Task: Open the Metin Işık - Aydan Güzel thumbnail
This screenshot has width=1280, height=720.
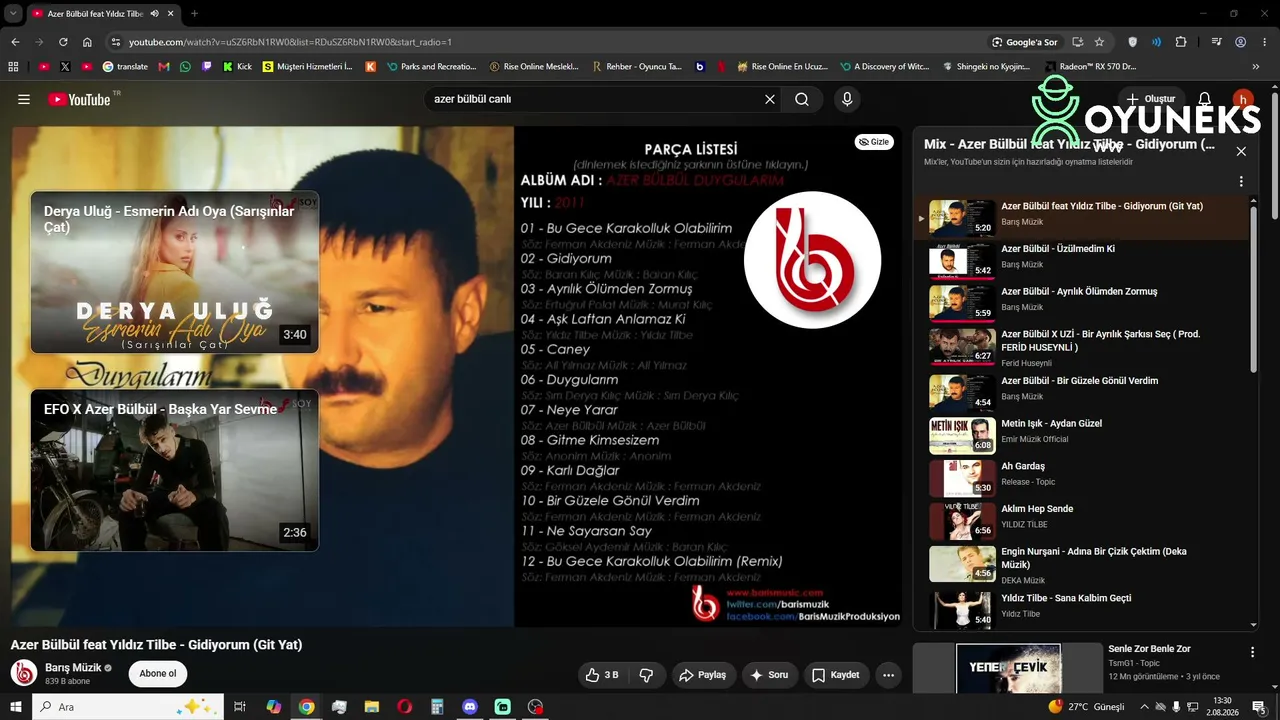Action: coord(962,435)
